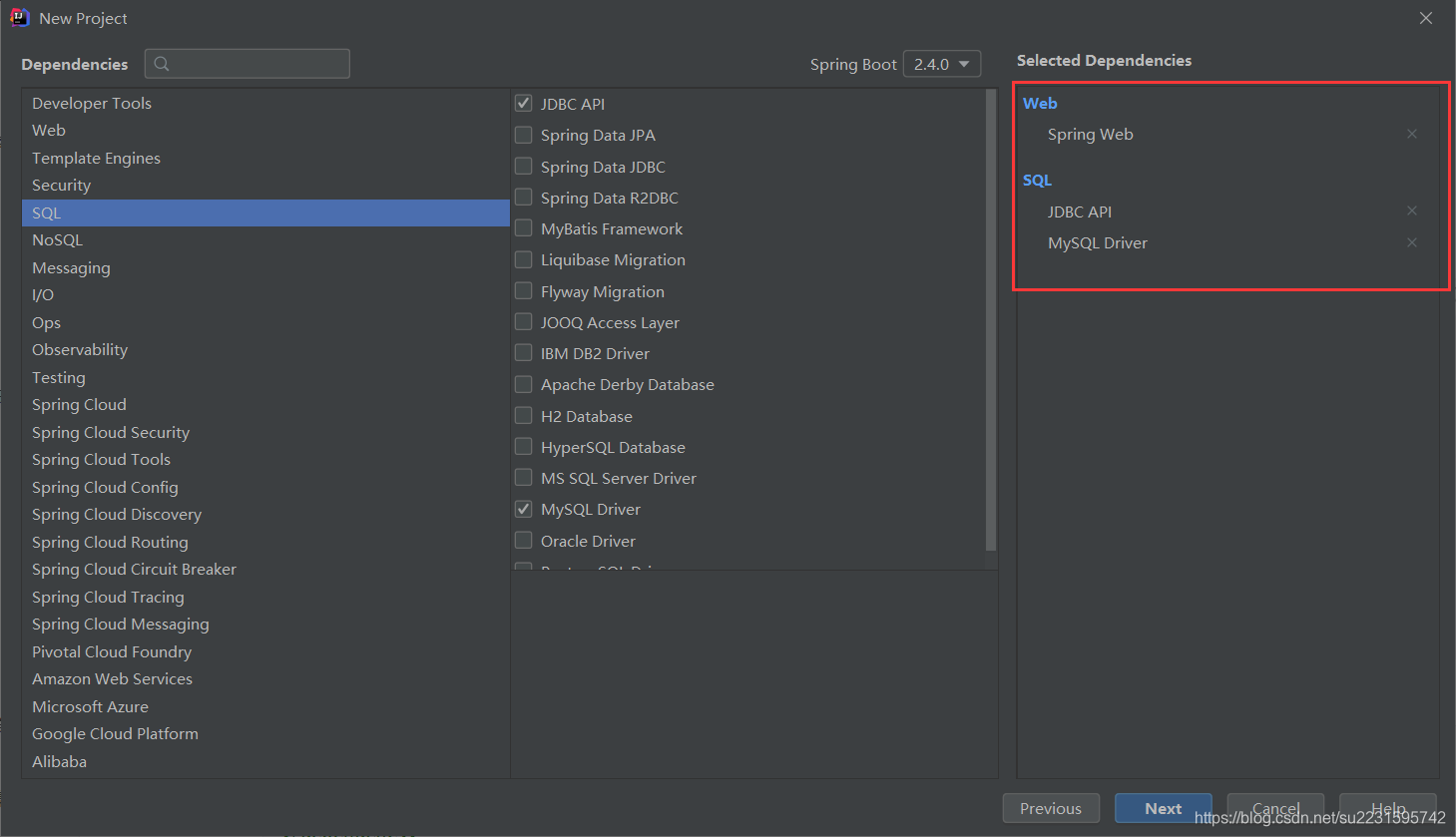Enable H2 Database dependency
Image resolution: width=1456 pixels, height=837 pixels.
[x=523, y=415]
